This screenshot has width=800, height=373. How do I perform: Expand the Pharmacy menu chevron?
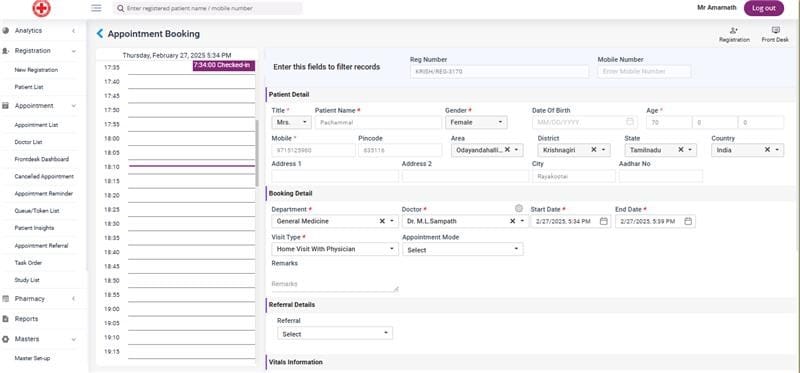pyautogui.click(x=73, y=299)
